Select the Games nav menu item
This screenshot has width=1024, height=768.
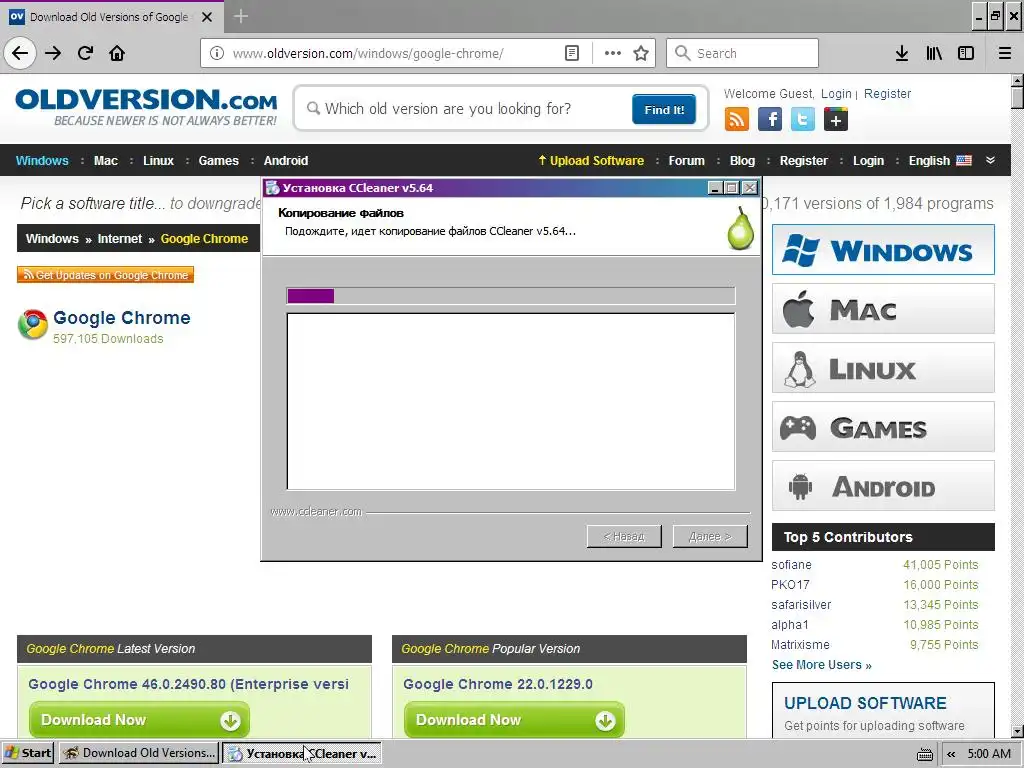pyautogui.click(x=219, y=161)
